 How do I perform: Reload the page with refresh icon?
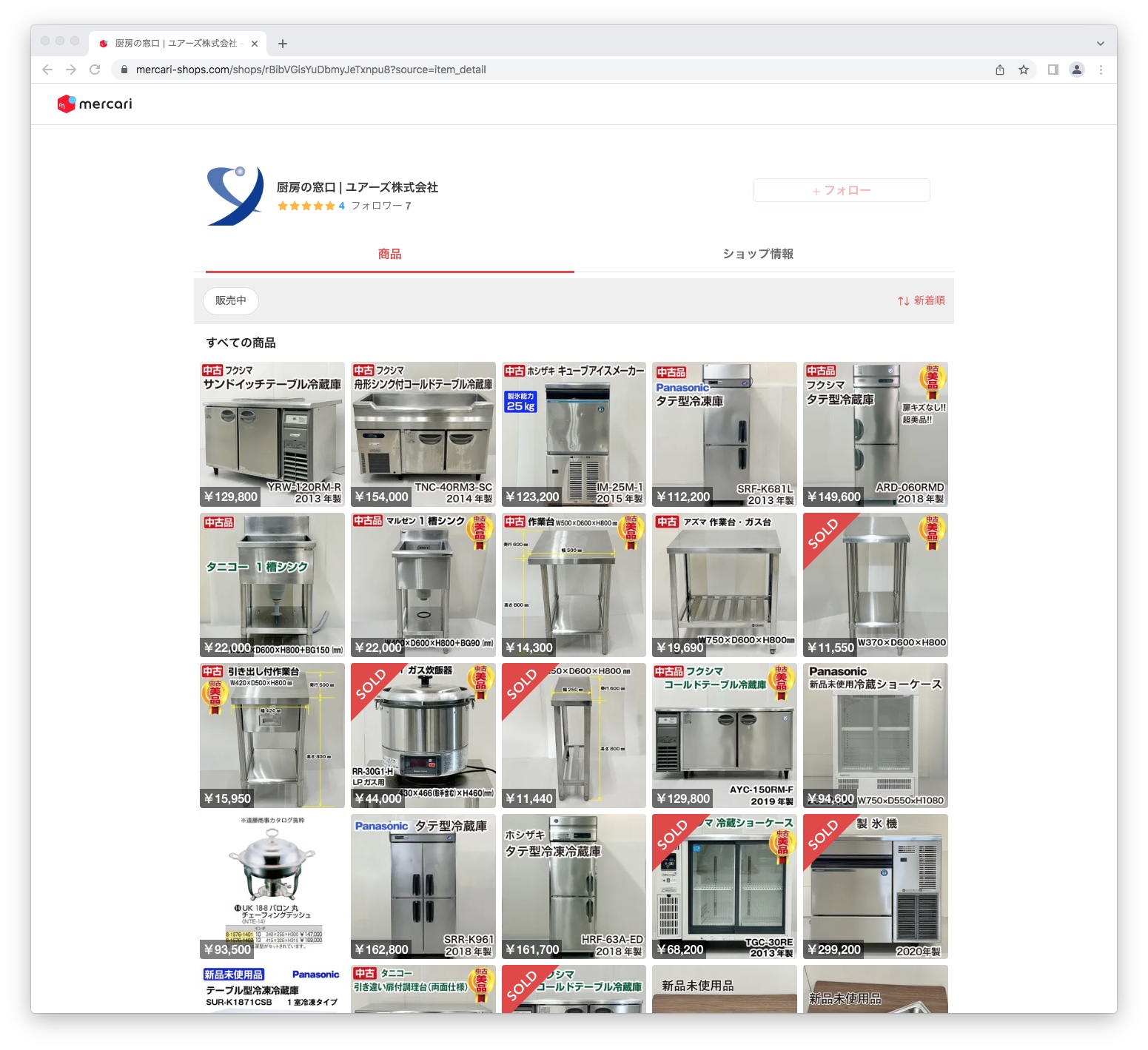[x=95, y=70]
